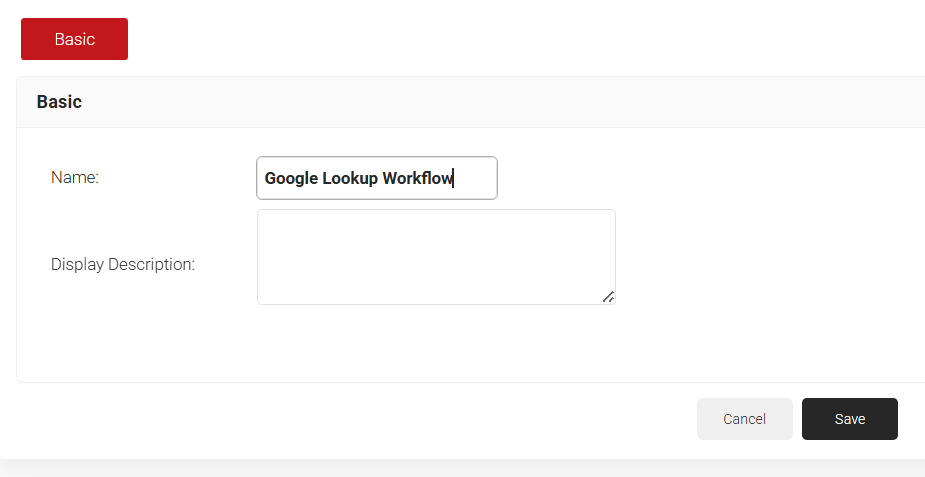Place cursor on the word Google in Name
925x477 pixels.
coord(290,179)
